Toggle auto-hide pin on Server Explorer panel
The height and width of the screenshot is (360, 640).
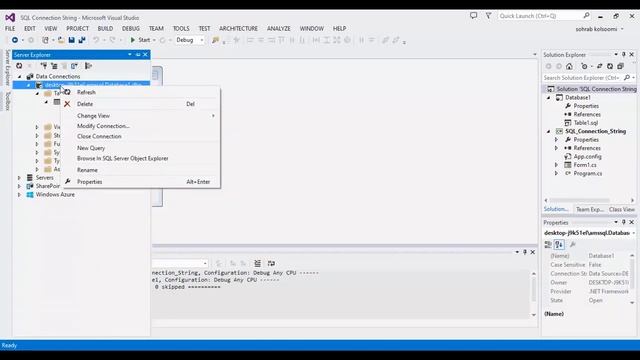click(138, 55)
